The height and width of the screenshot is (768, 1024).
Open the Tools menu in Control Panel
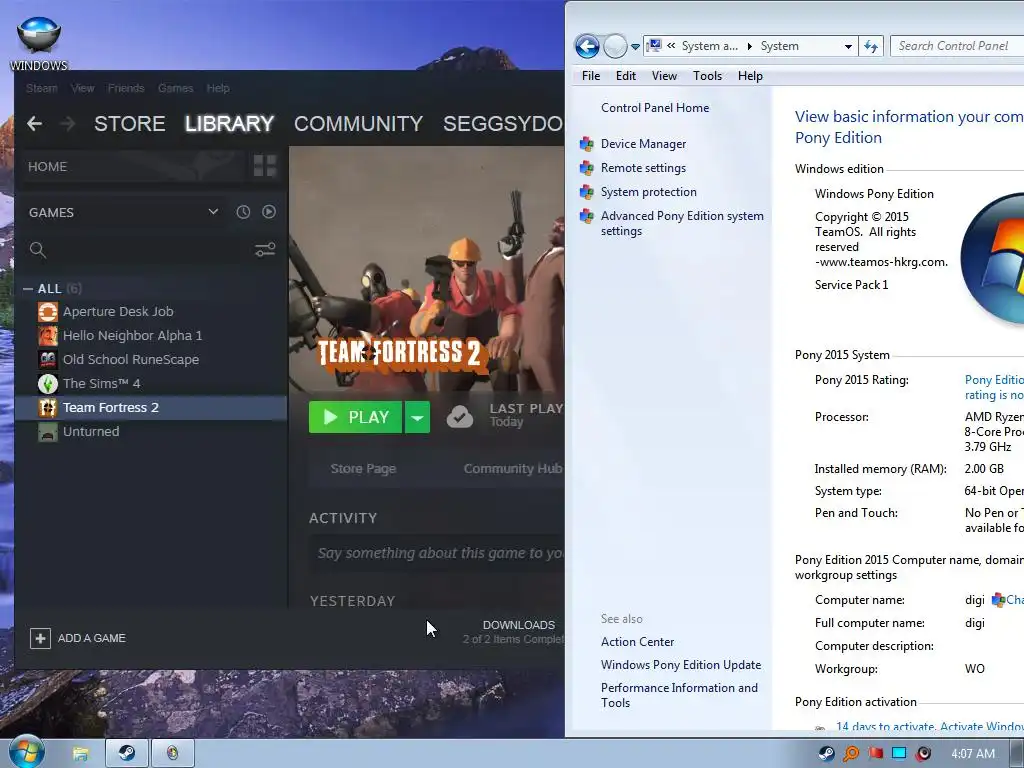click(707, 76)
